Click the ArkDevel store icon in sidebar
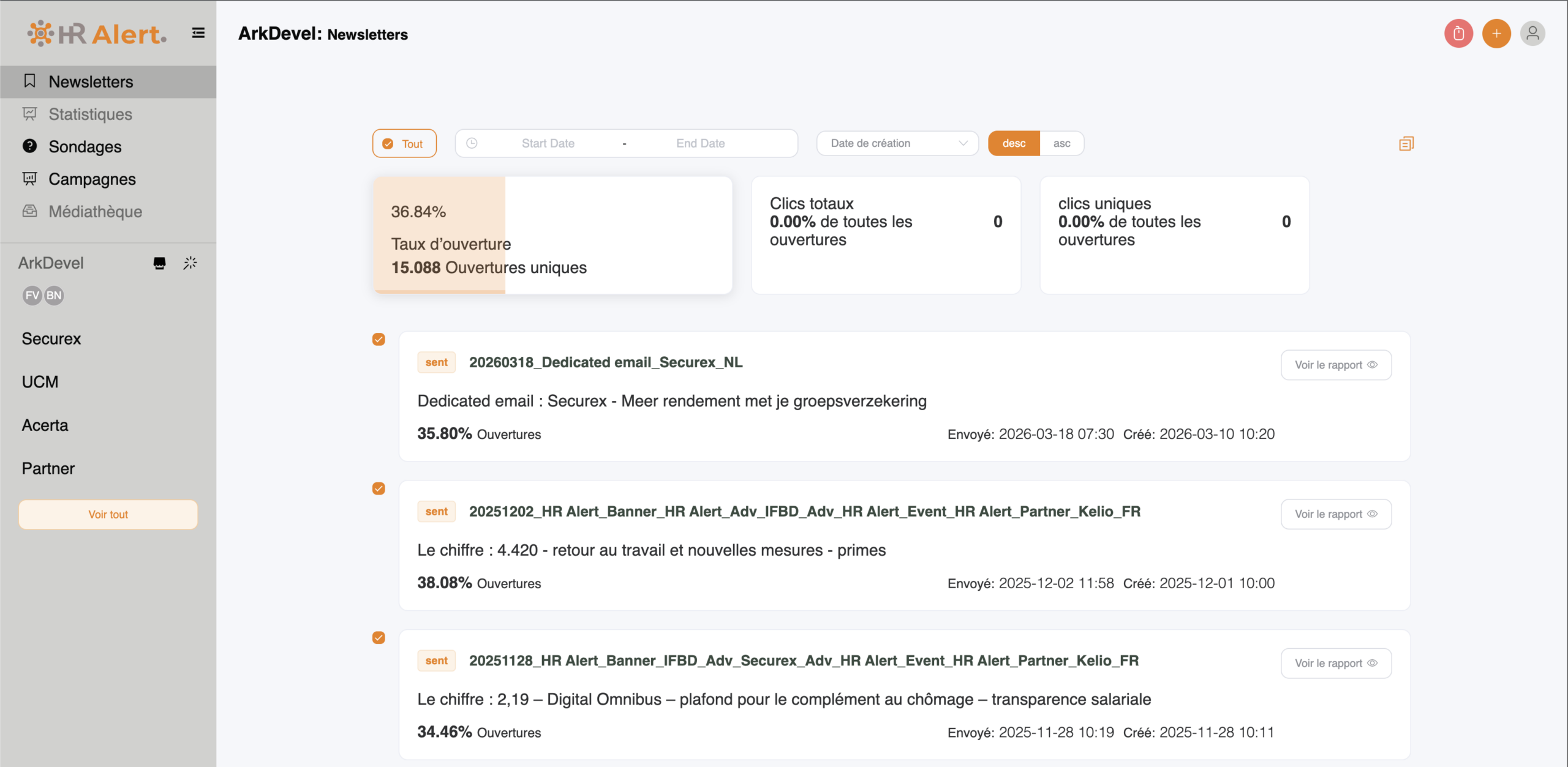 coord(159,263)
